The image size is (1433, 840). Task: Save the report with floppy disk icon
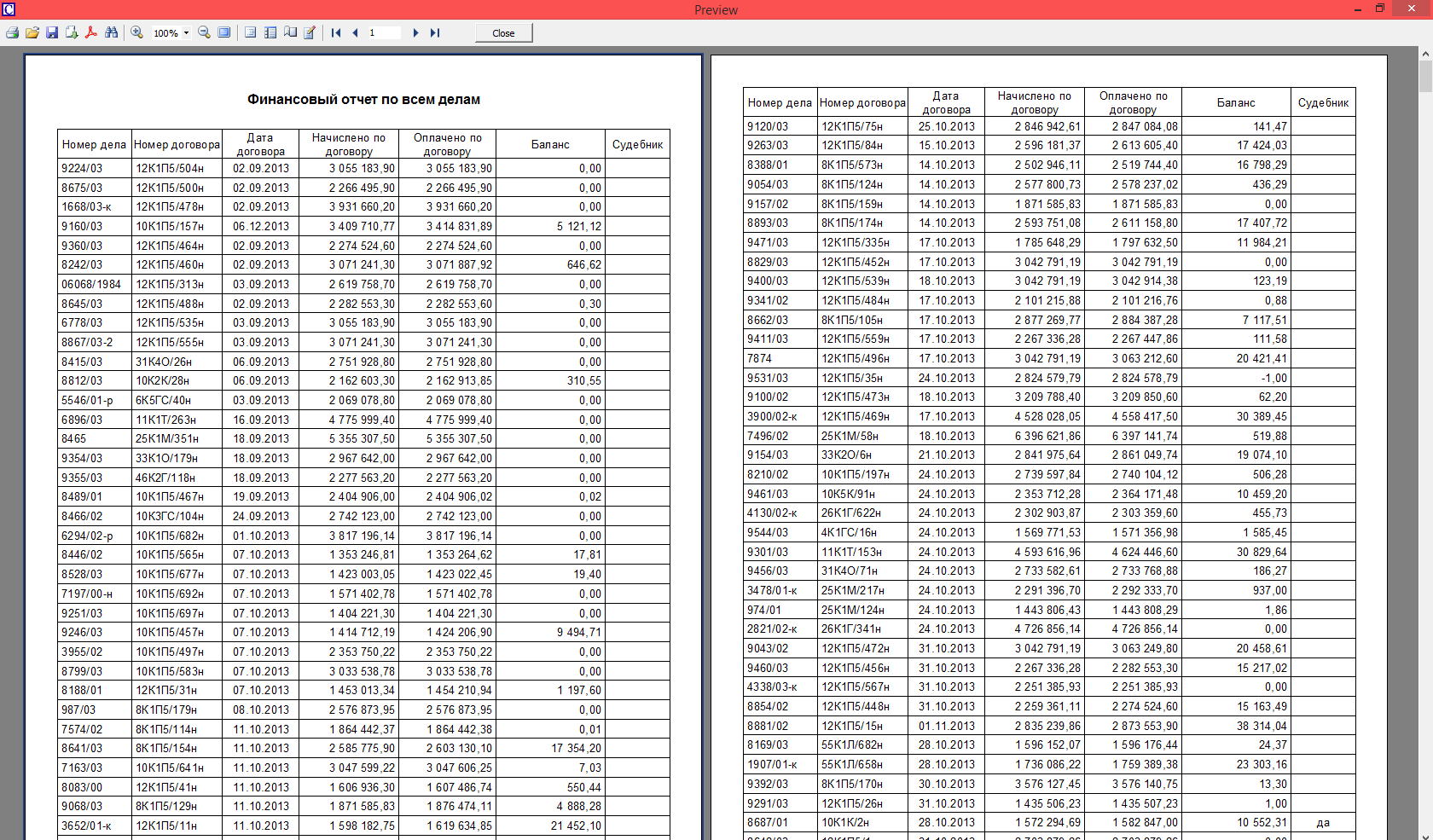click(x=52, y=33)
